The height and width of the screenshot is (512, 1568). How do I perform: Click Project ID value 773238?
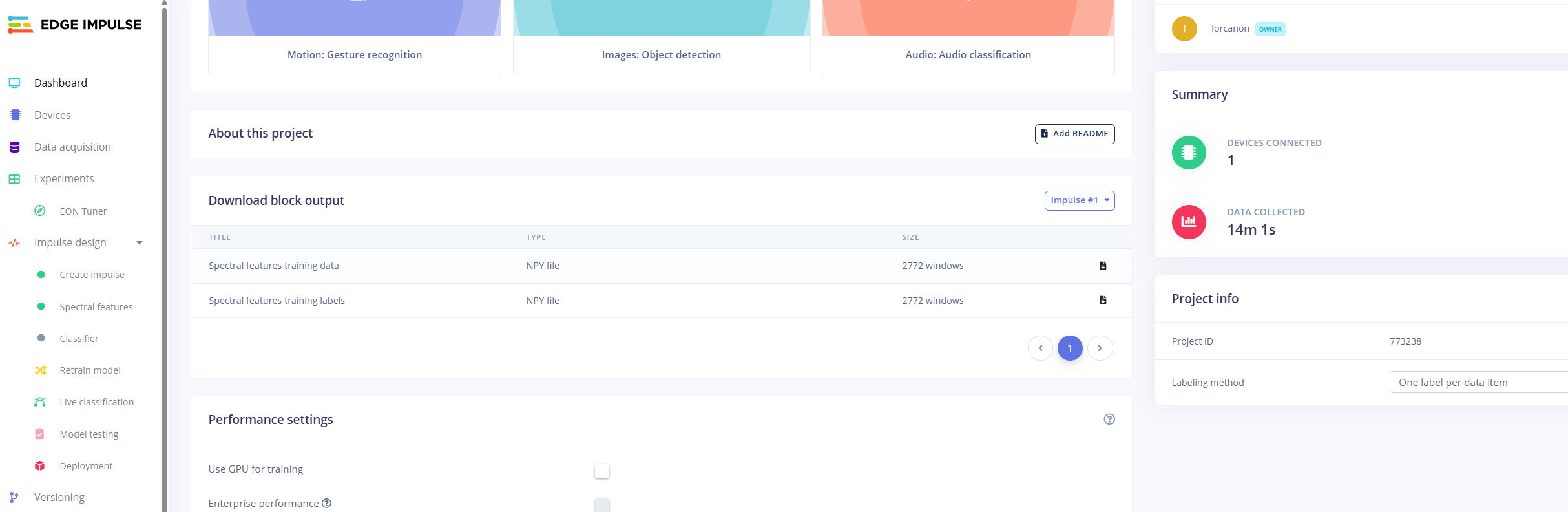(1406, 341)
